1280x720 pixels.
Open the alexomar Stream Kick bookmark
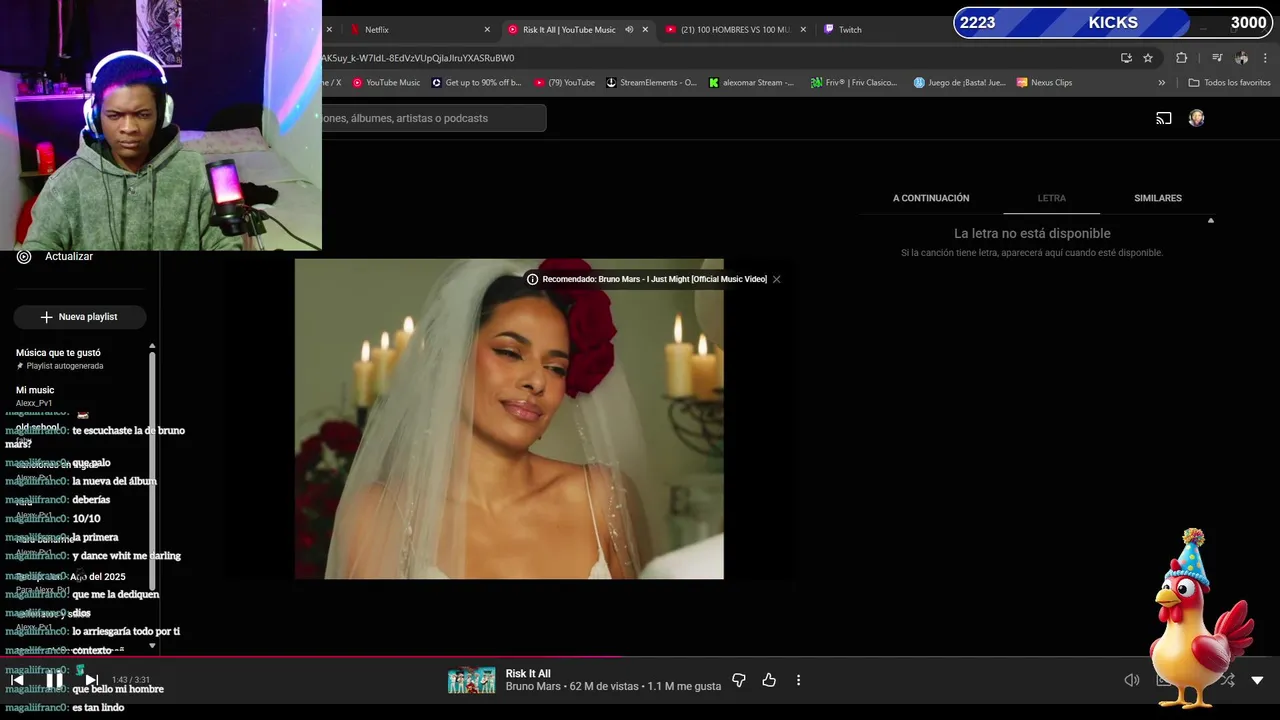[x=751, y=83]
